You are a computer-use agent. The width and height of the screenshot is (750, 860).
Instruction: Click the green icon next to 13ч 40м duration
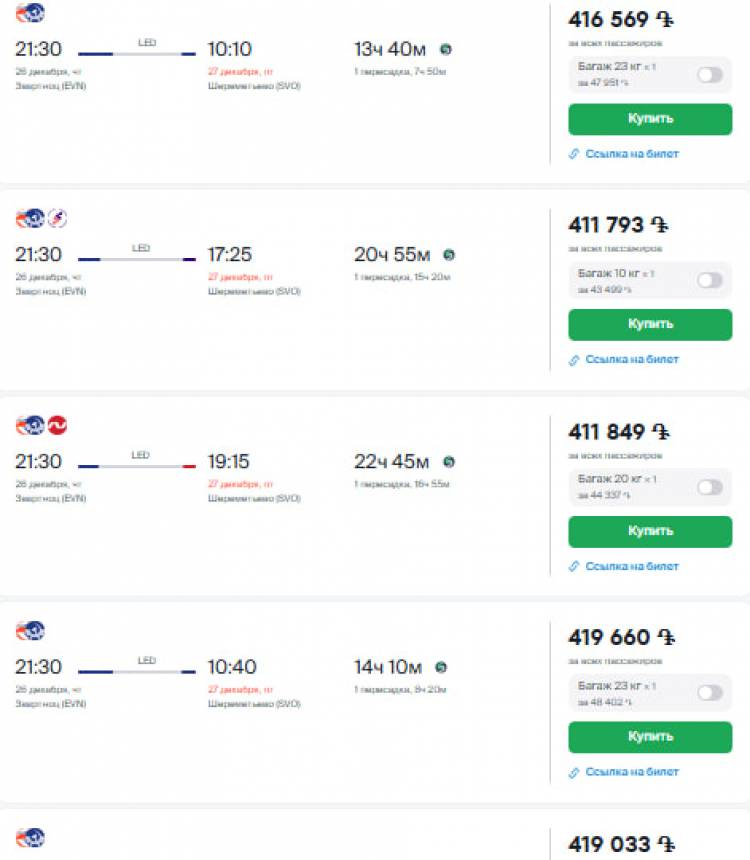tap(445, 49)
